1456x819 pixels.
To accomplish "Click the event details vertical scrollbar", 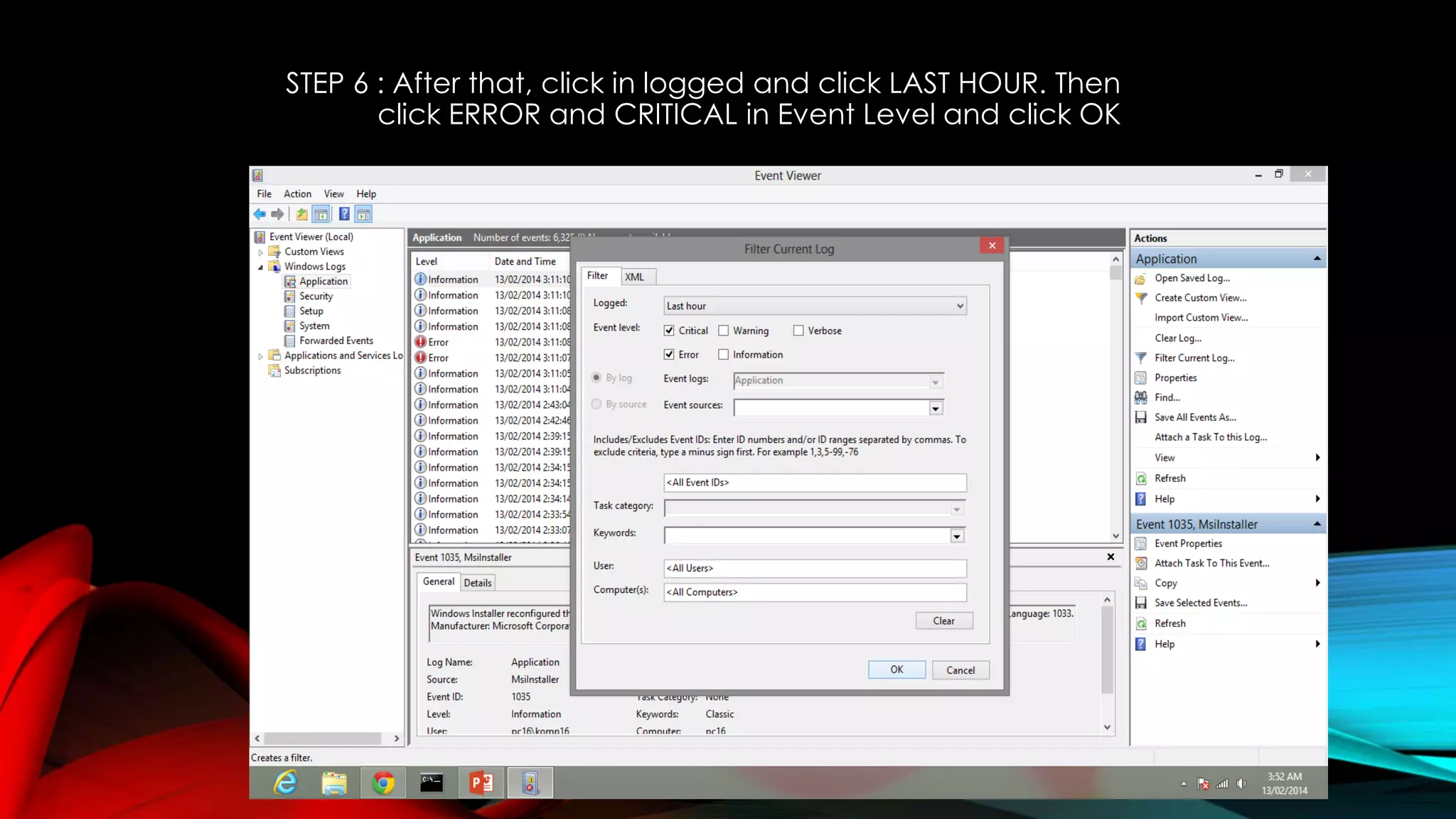I will point(1107,663).
